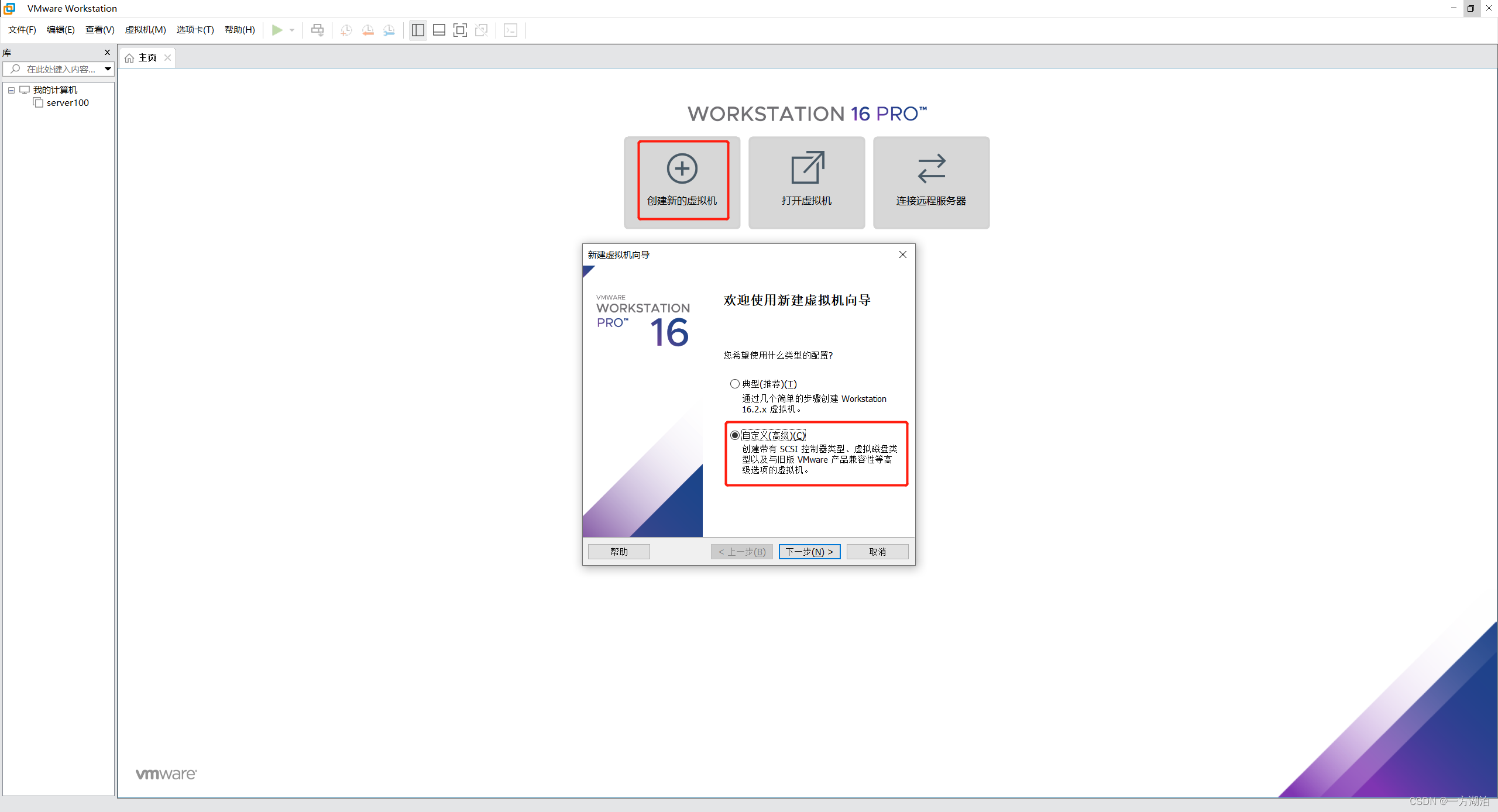Click the 下一步(N) button
Viewport: 1498px width, 812px height.
tap(809, 552)
